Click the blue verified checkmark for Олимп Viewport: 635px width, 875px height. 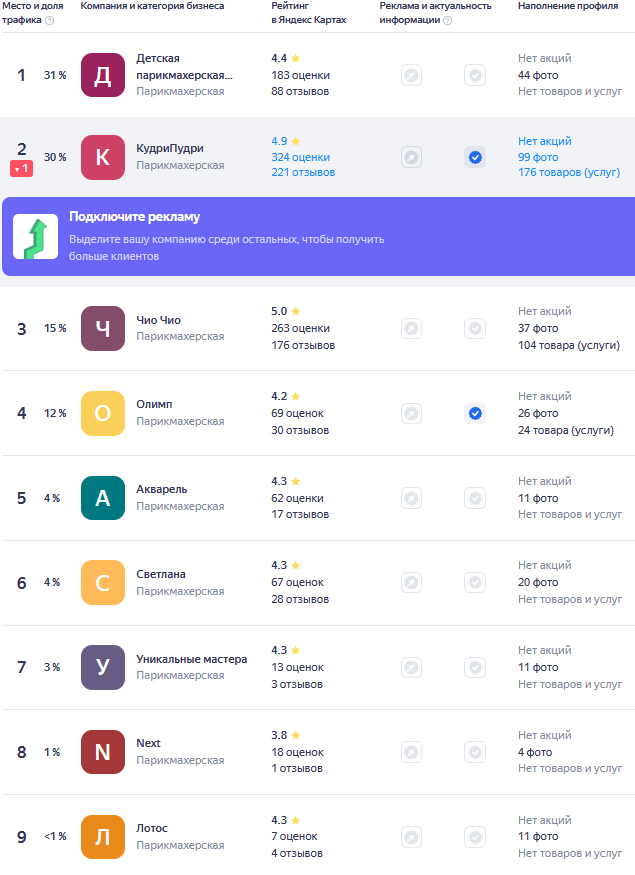pos(475,413)
